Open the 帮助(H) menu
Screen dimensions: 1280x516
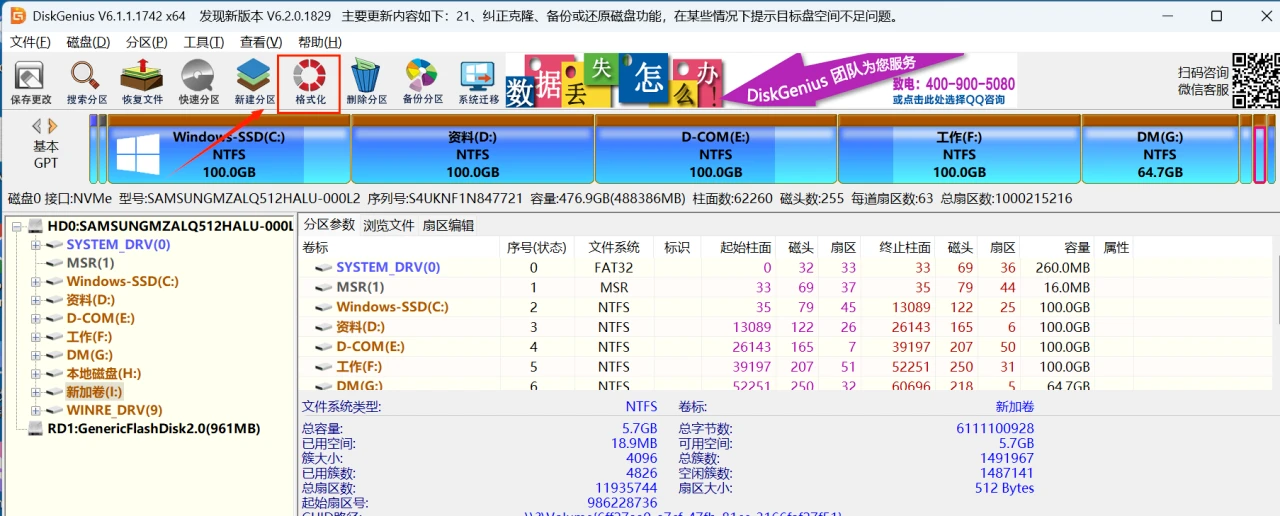pyautogui.click(x=320, y=42)
